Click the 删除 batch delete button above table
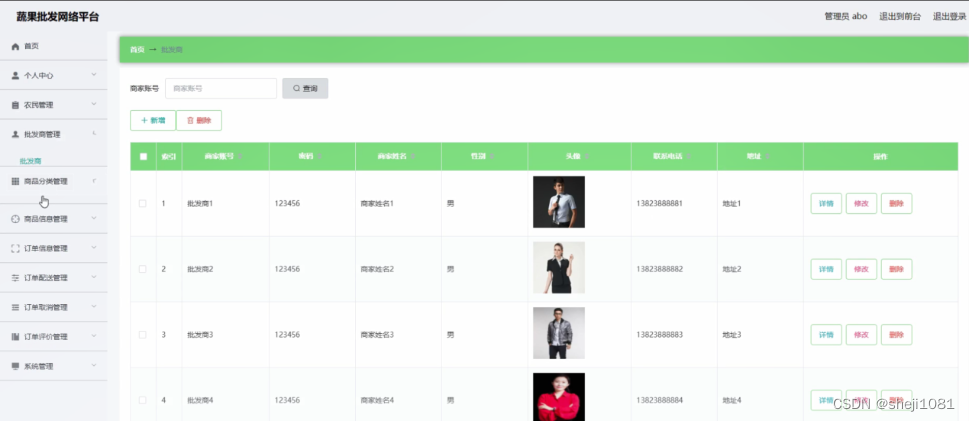This screenshot has width=970, height=421. [x=199, y=121]
